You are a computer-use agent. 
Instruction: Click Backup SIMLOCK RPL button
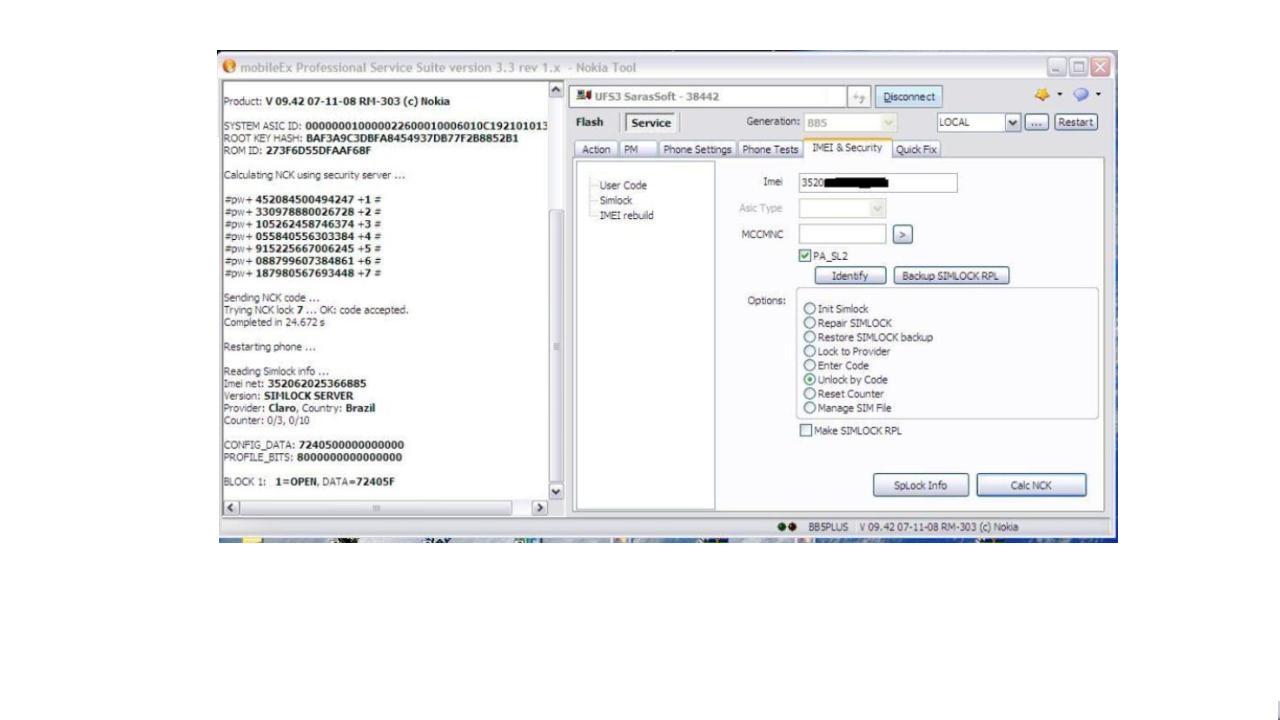pyautogui.click(x=951, y=276)
